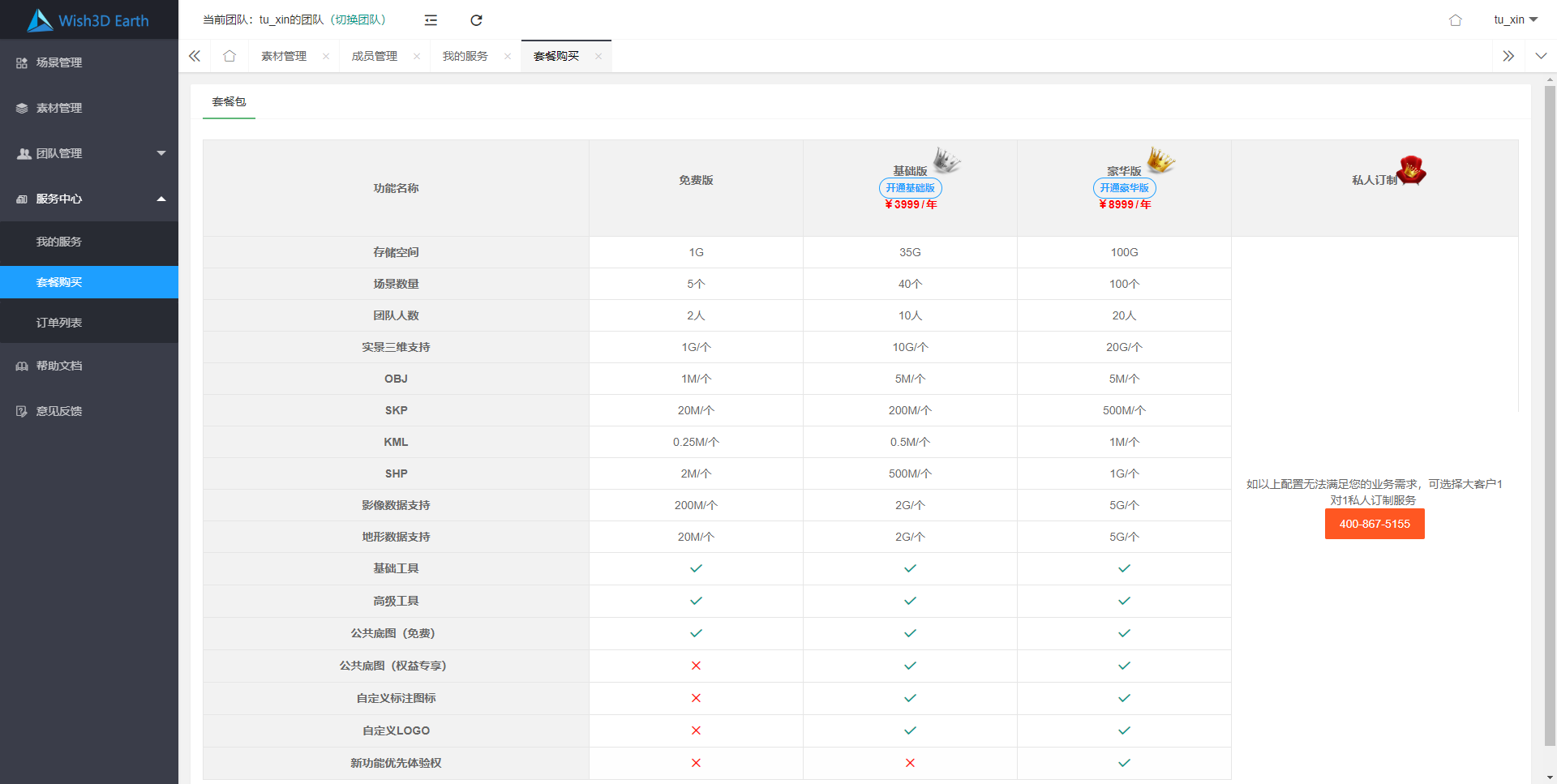Collapse the 服务中心 sidebar menu

tap(89, 199)
